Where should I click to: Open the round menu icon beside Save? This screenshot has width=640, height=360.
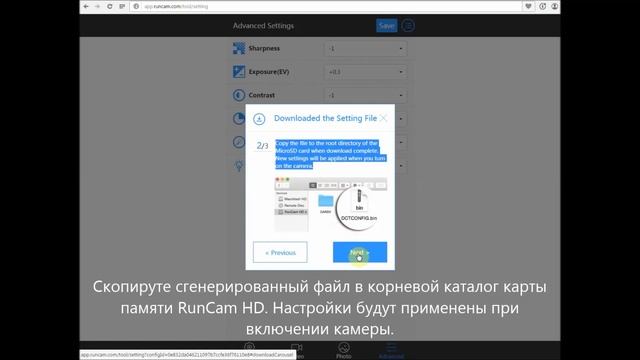point(408,26)
